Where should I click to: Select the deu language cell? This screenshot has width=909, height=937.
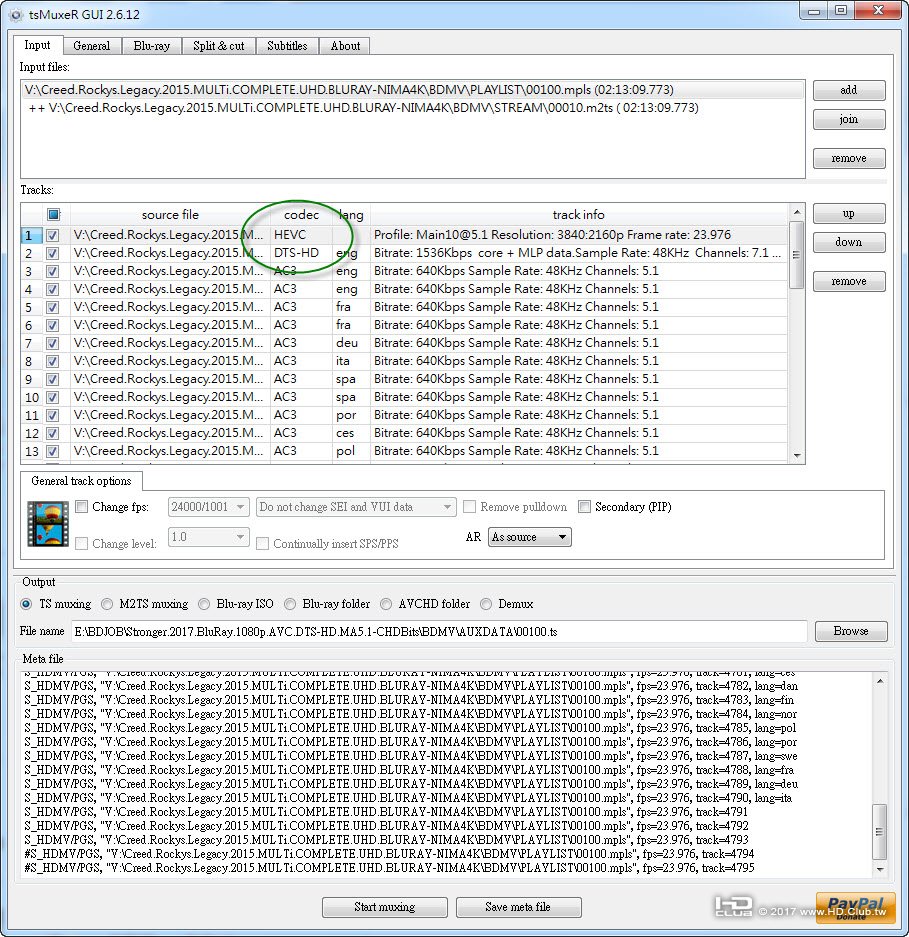(351, 343)
